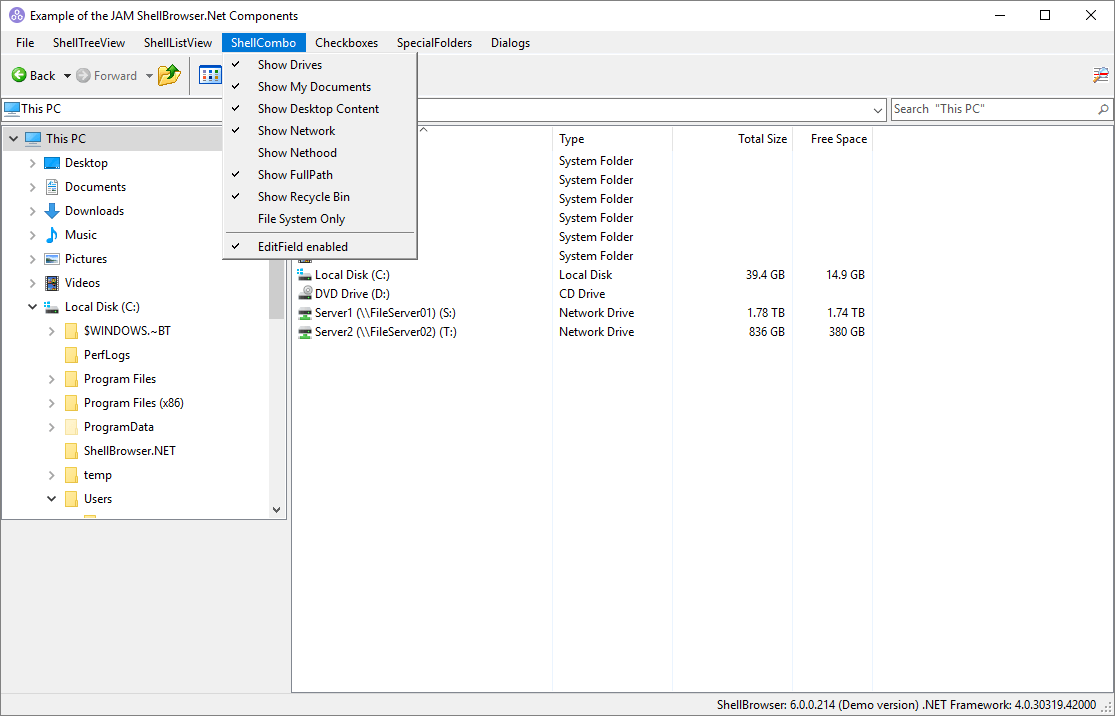Uncheck Show Recycle Bin option
This screenshot has height=716, width=1115.
pos(303,197)
